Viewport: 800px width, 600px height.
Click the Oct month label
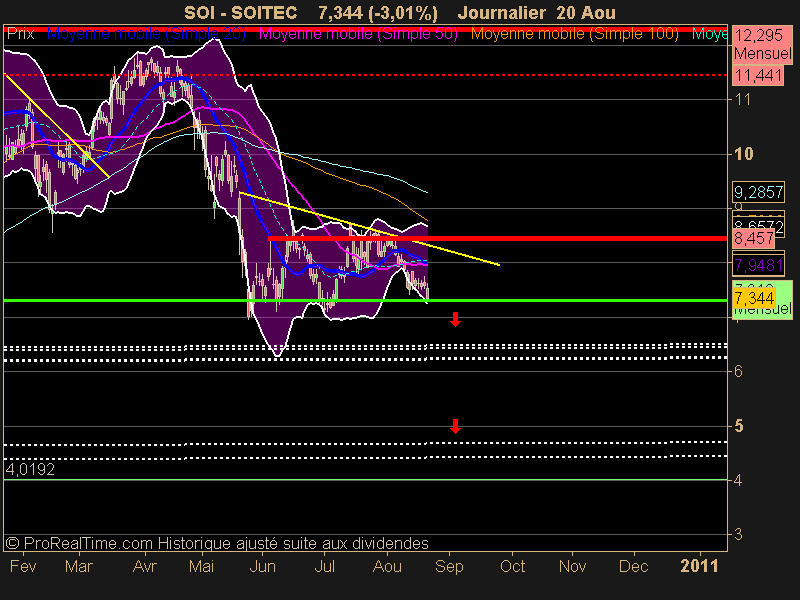click(512, 566)
